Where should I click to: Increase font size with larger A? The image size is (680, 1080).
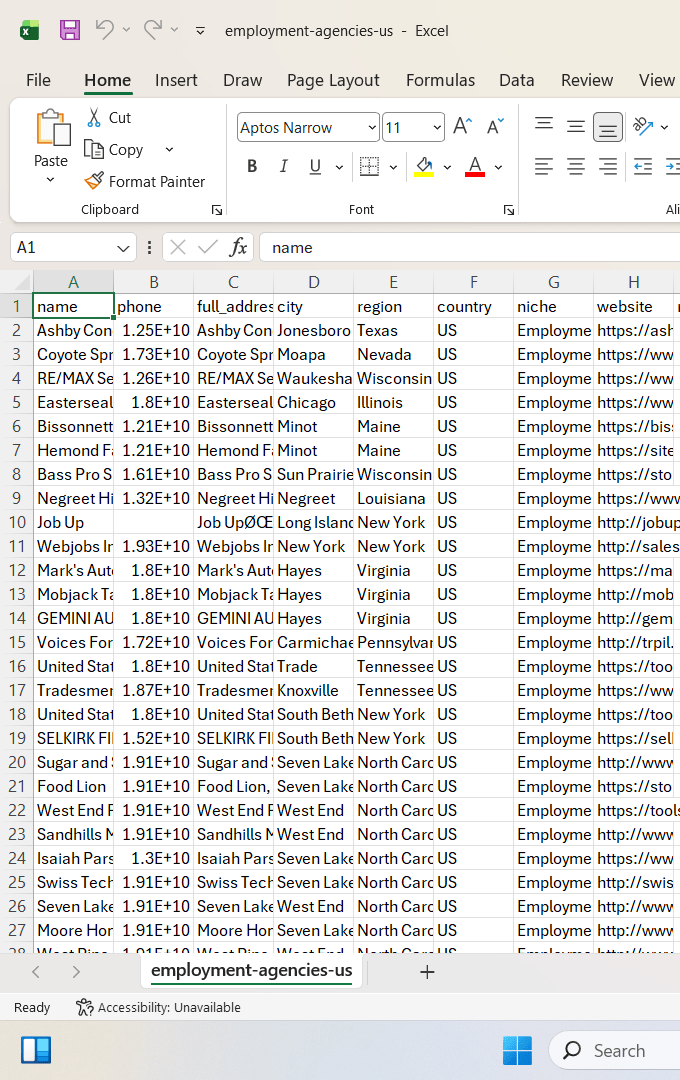pyautogui.click(x=462, y=127)
